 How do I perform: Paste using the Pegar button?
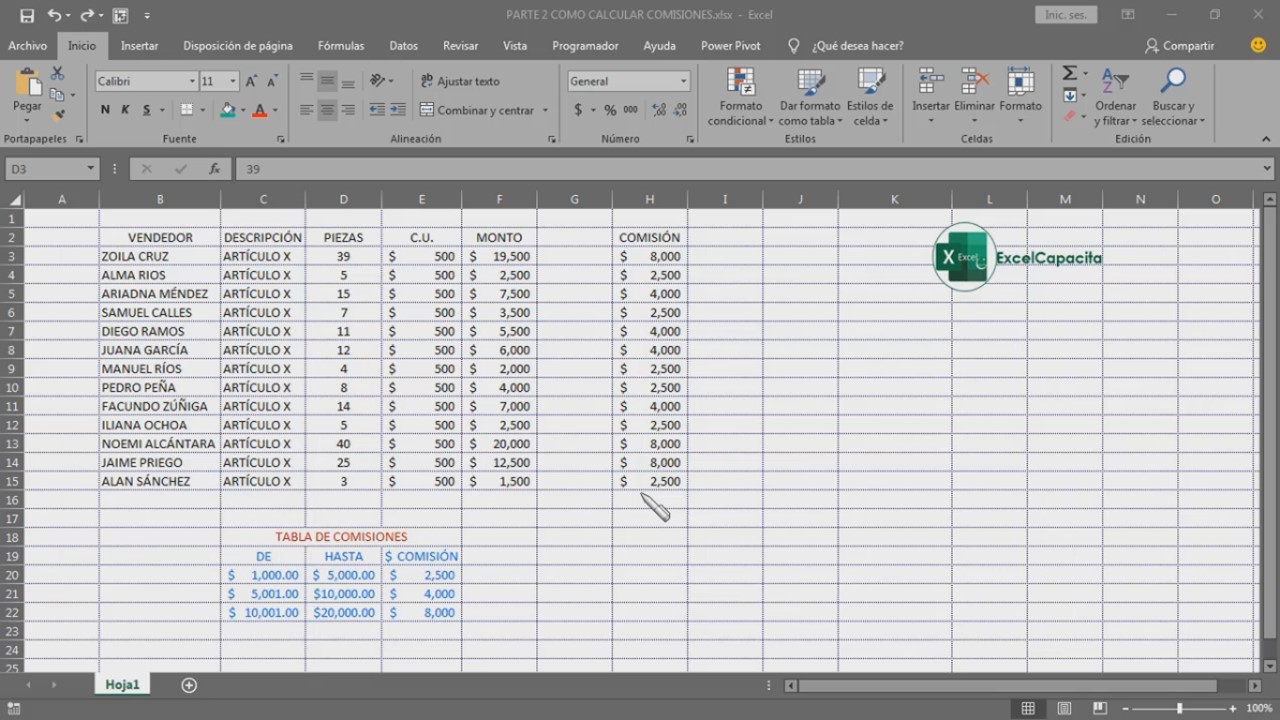point(27,92)
